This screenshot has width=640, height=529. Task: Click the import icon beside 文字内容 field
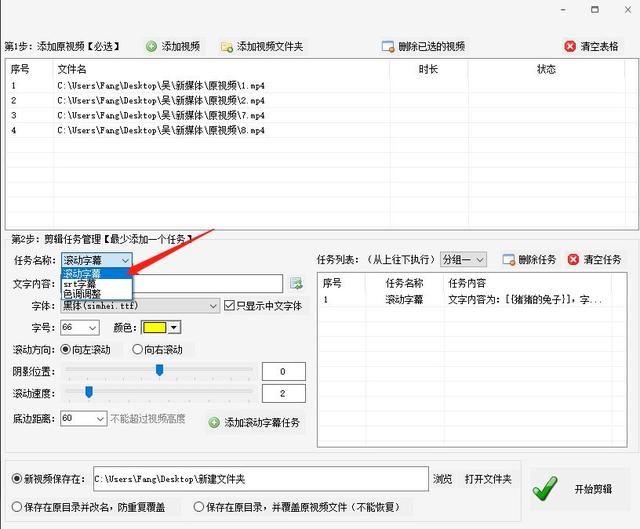pyautogui.click(x=296, y=284)
